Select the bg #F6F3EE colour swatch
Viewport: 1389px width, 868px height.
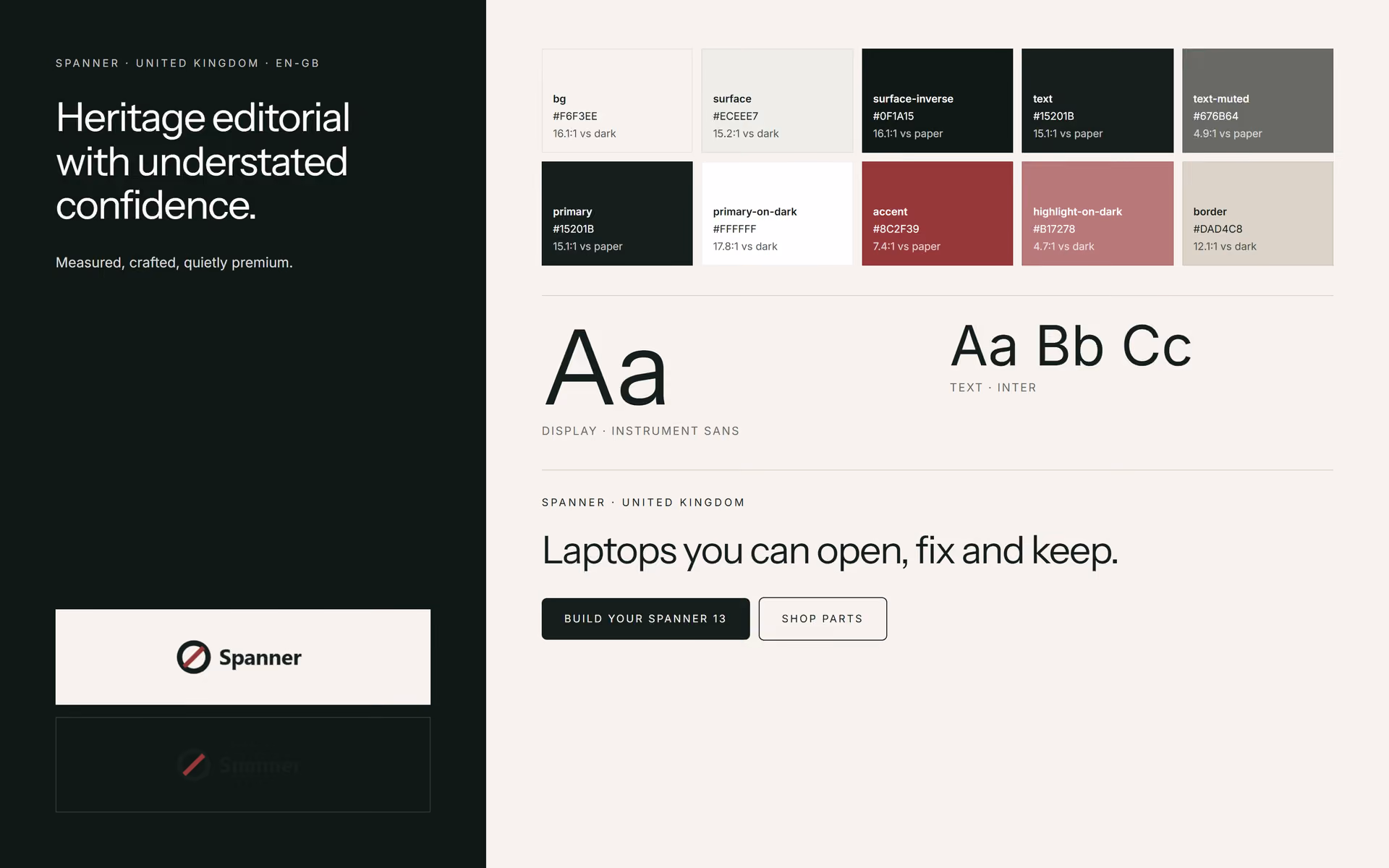[617, 101]
